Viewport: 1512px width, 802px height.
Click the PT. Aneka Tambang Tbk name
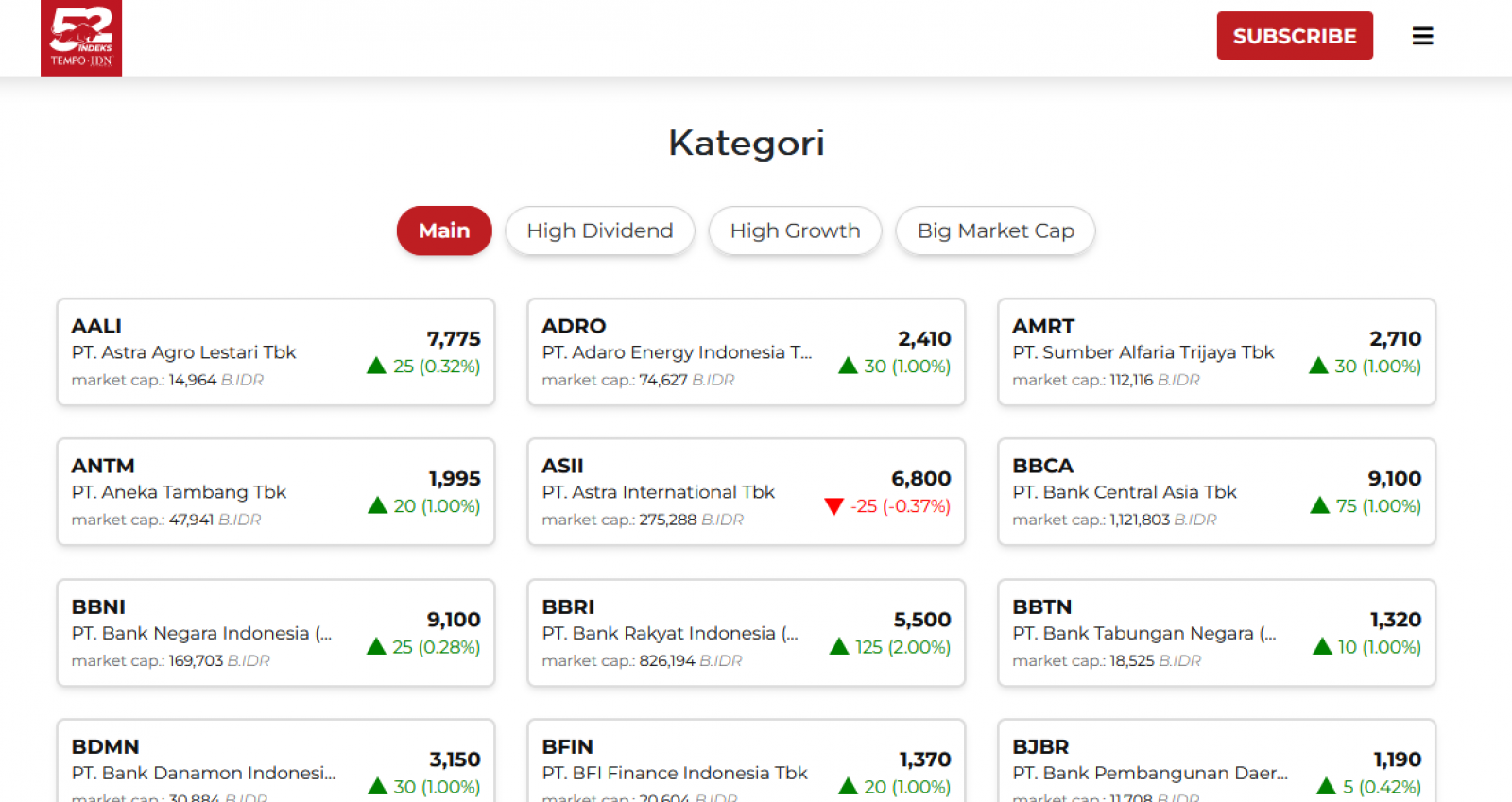coord(179,492)
